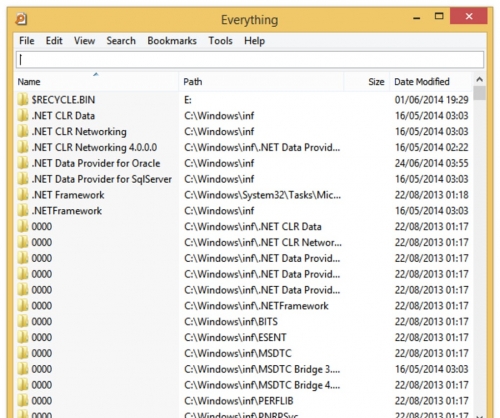
Task: Select the 0000 folder icon in C:\Windows\inf\PERFLIB
Action: click(x=23, y=401)
